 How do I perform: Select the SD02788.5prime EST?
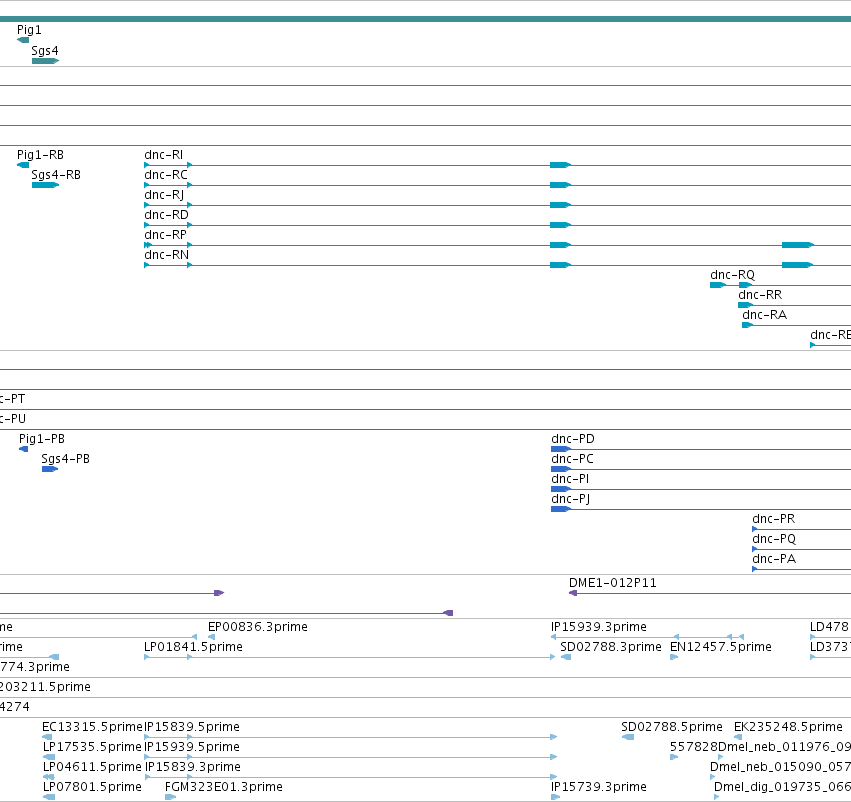tap(628, 737)
